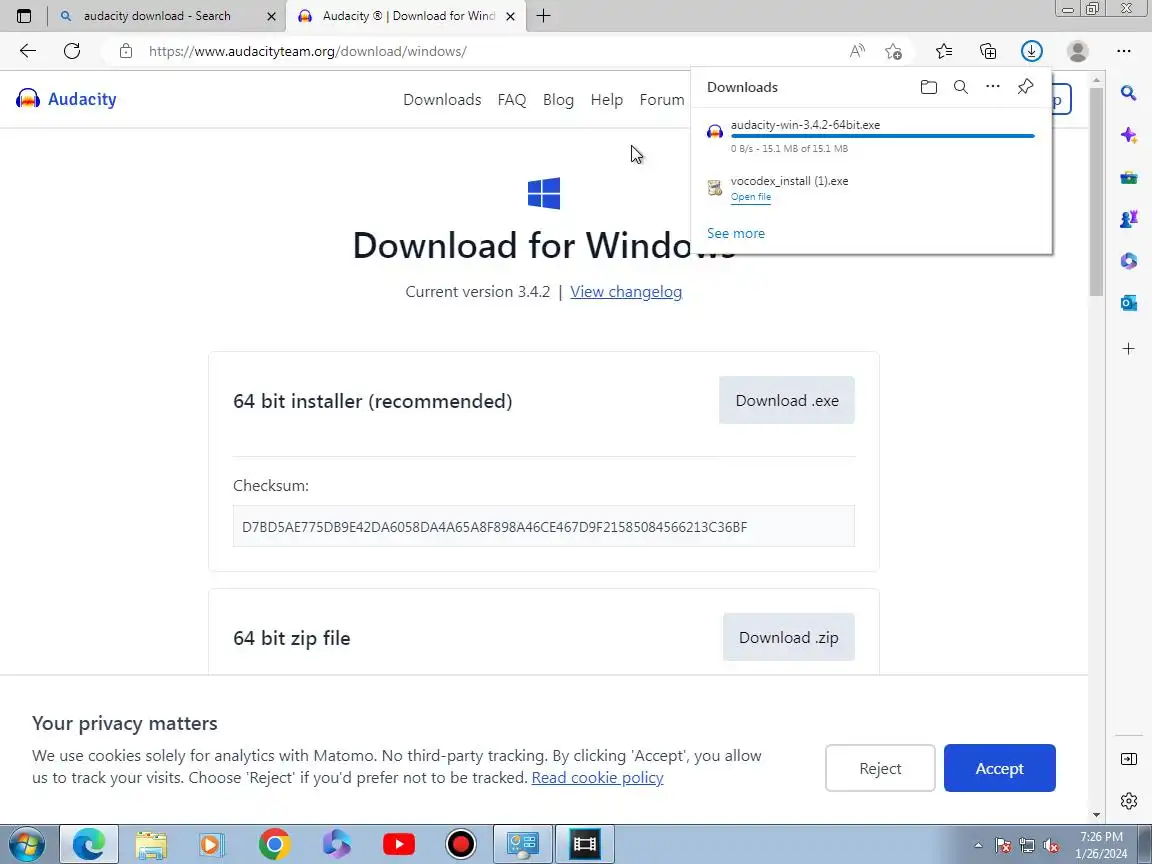Click See more in Downloads panel
1152x864 pixels.
pos(735,233)
